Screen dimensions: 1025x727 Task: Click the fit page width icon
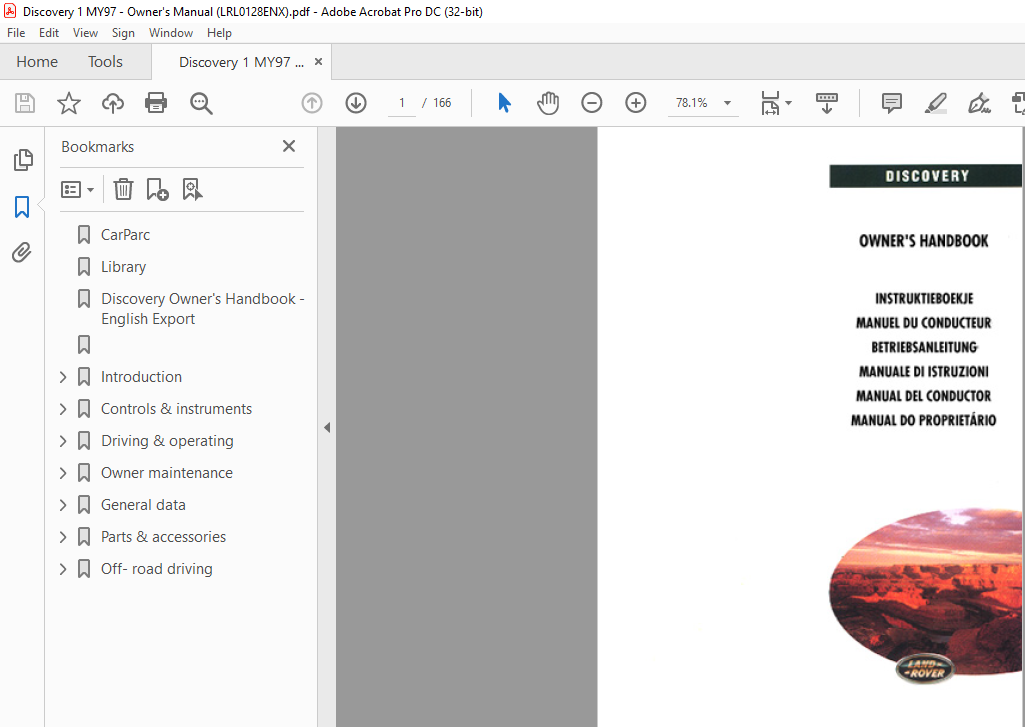[770, 103]
